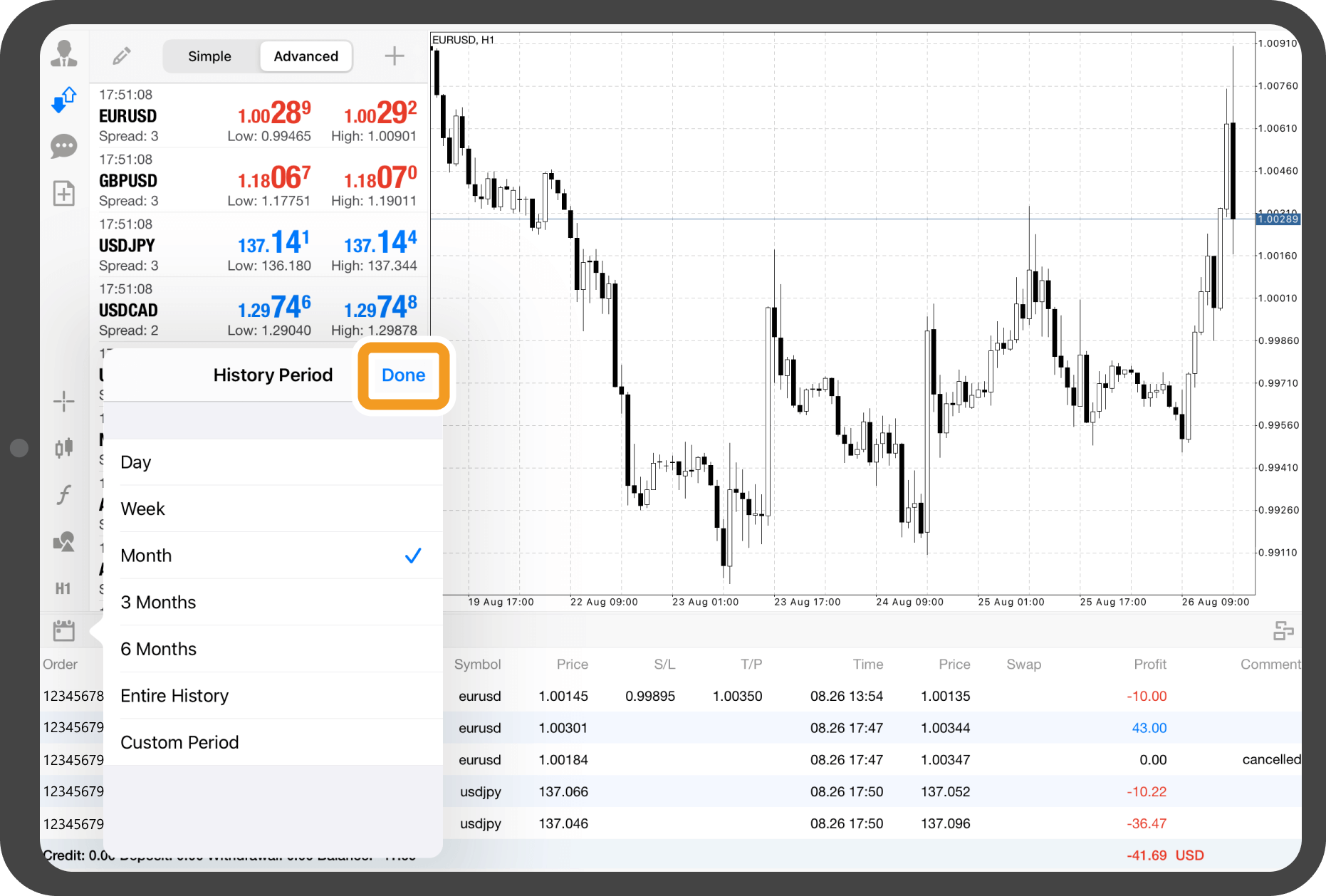Open the candlestick chart type icon

[64, 447]
